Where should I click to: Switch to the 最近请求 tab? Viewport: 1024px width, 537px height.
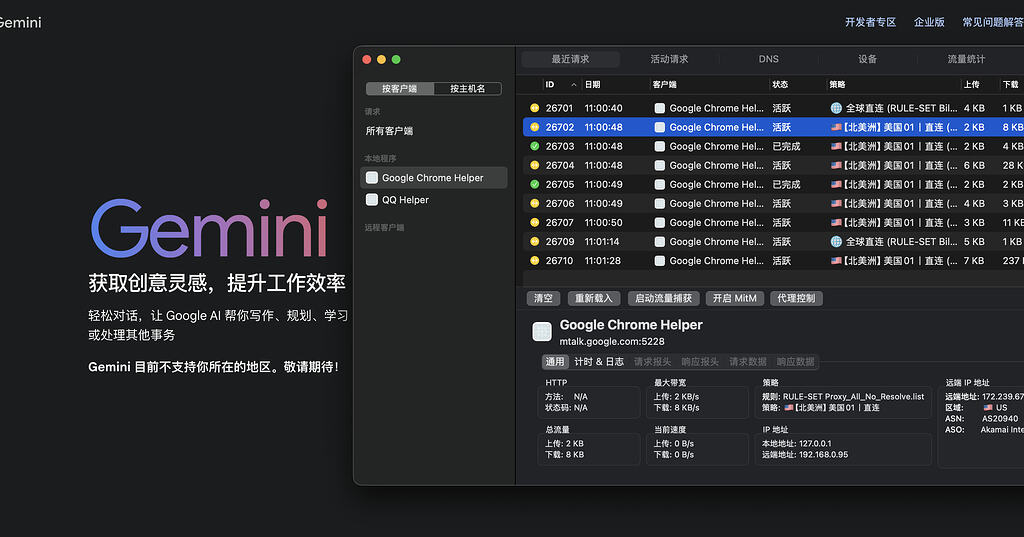570,59
